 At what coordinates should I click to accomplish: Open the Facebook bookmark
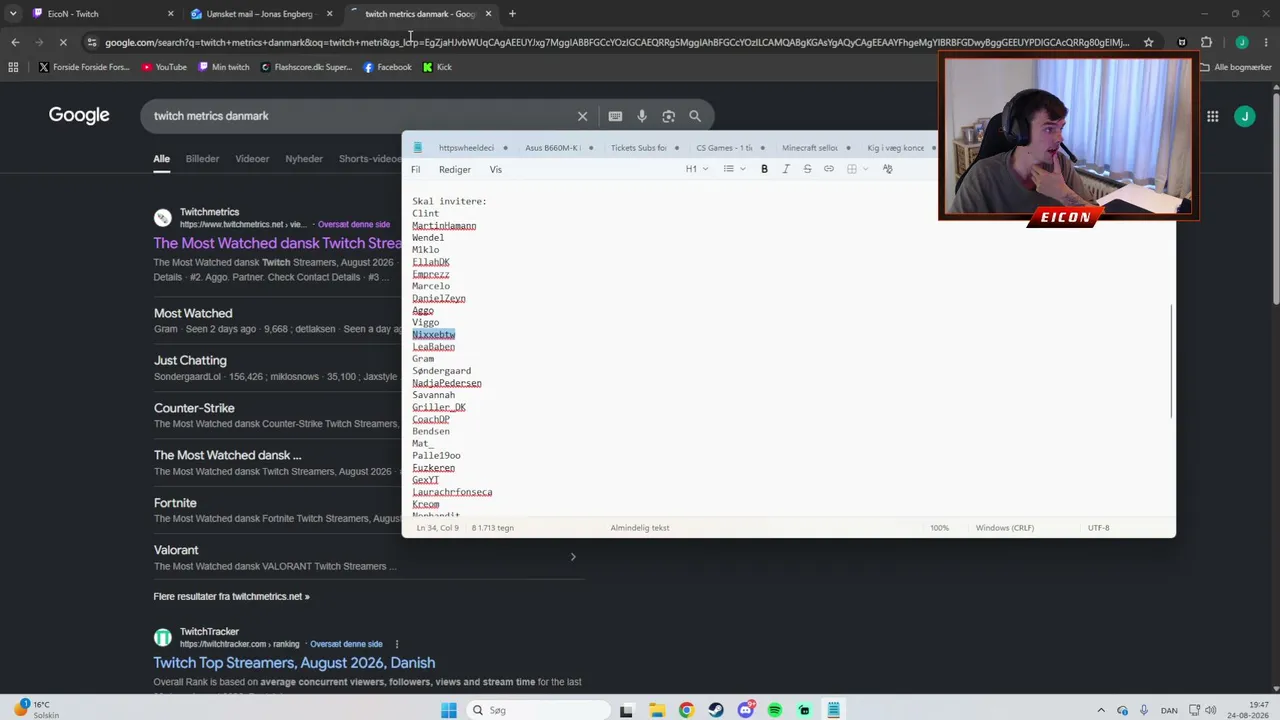point(387,67)
